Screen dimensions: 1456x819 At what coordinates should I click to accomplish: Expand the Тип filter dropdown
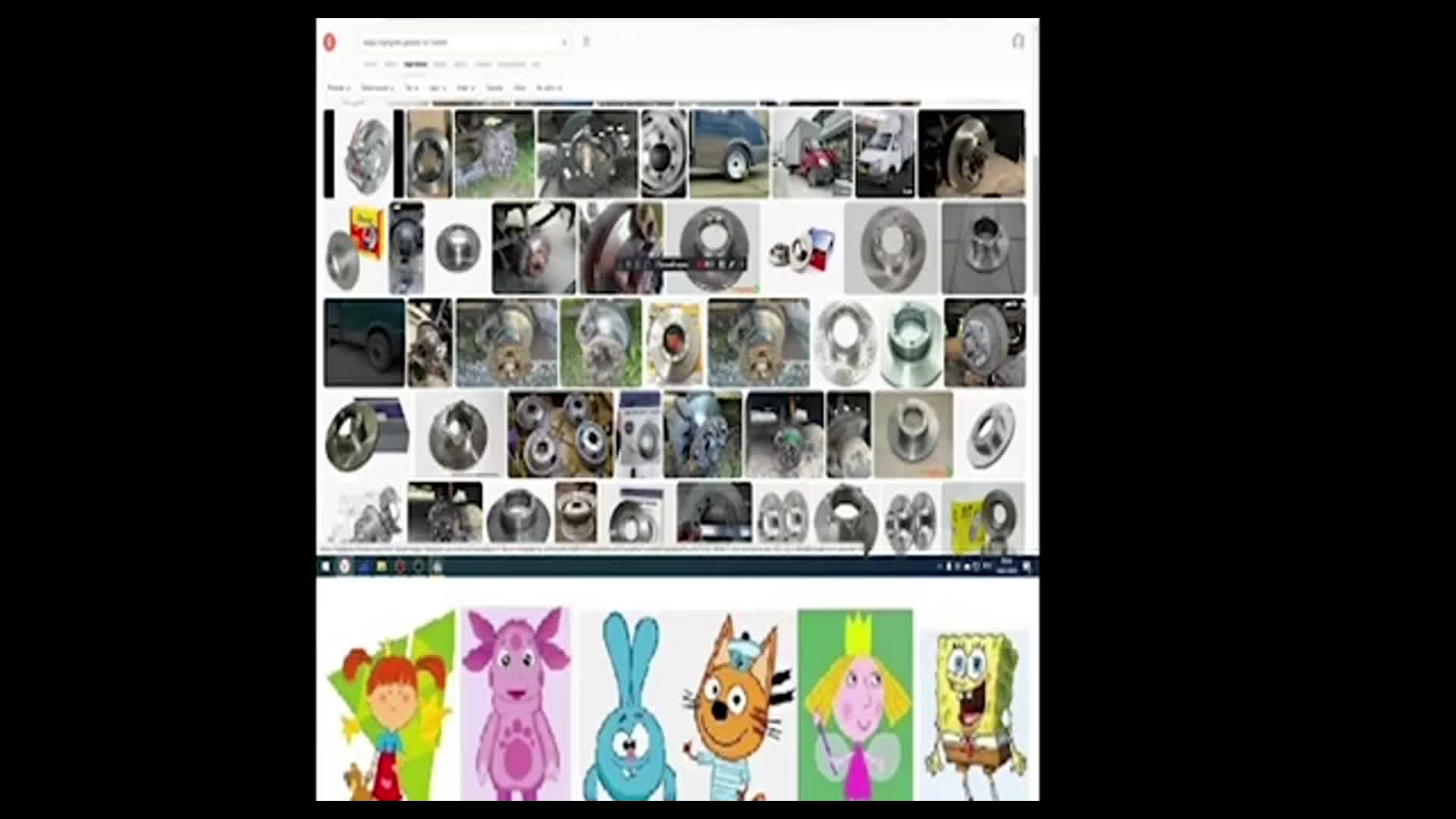pos(411,88)
